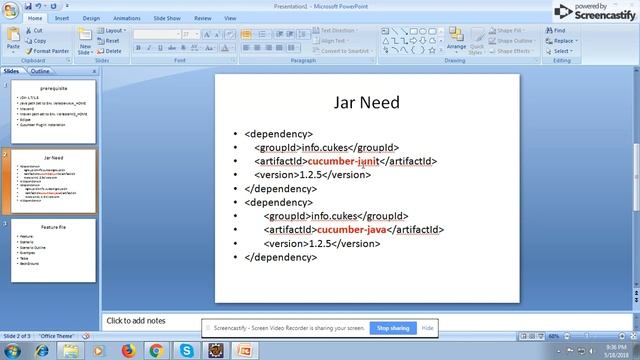Increase font size with Grow Font
Viewport: 640px width, 360px height.
pyautogui.click(x=207, y=35)
